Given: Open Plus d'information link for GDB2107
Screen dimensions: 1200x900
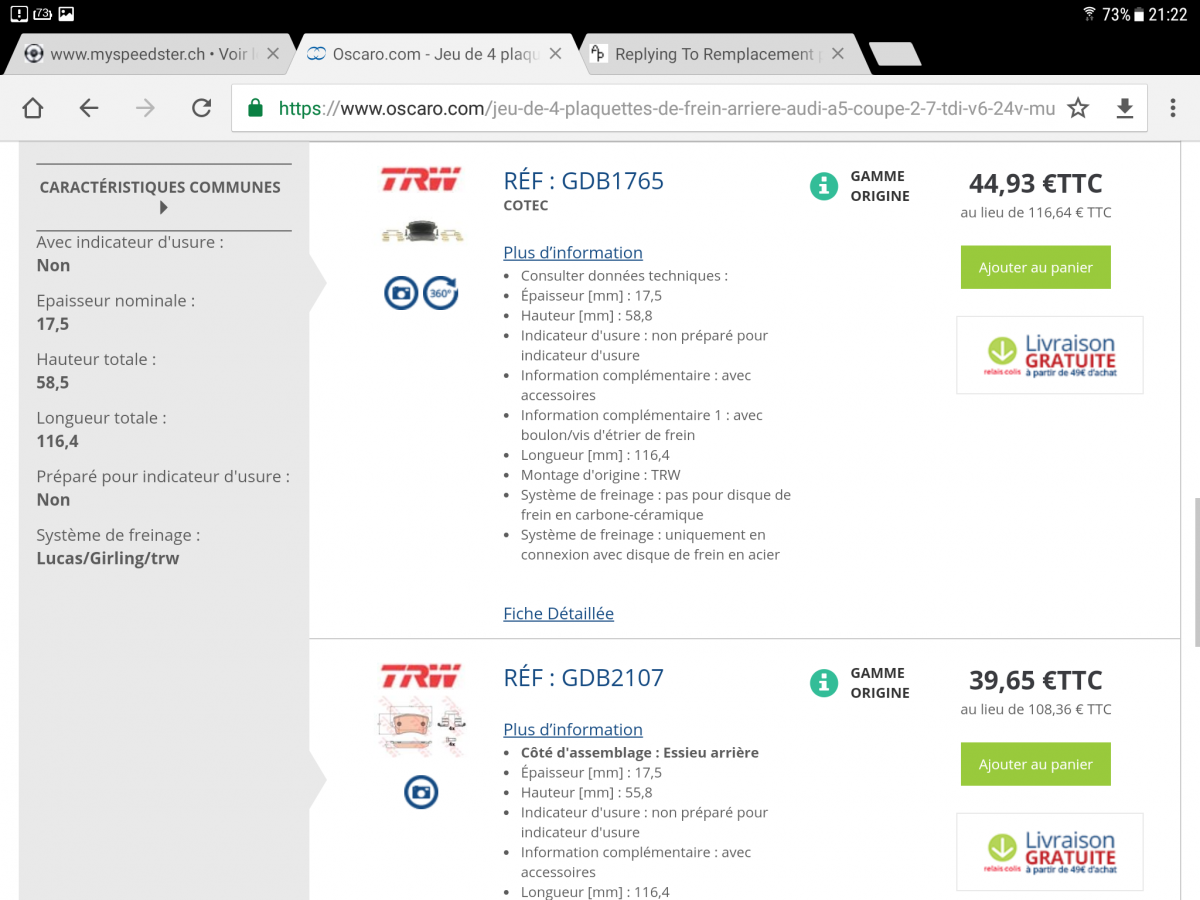Looking at the screenshot, I should 573,730.
